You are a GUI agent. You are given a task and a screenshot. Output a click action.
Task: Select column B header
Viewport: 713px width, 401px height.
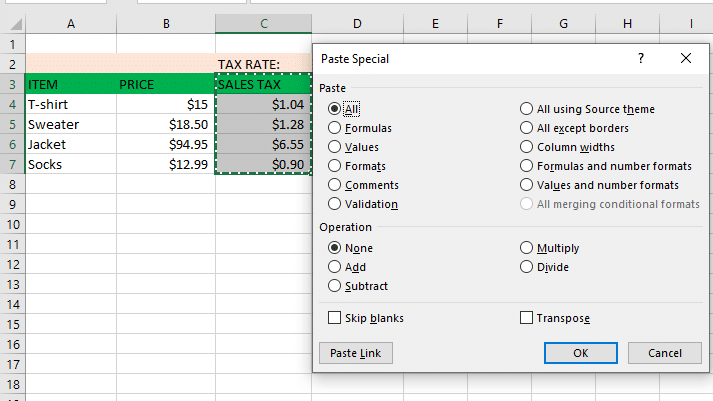pyautogui.click(x=165, y=22)
